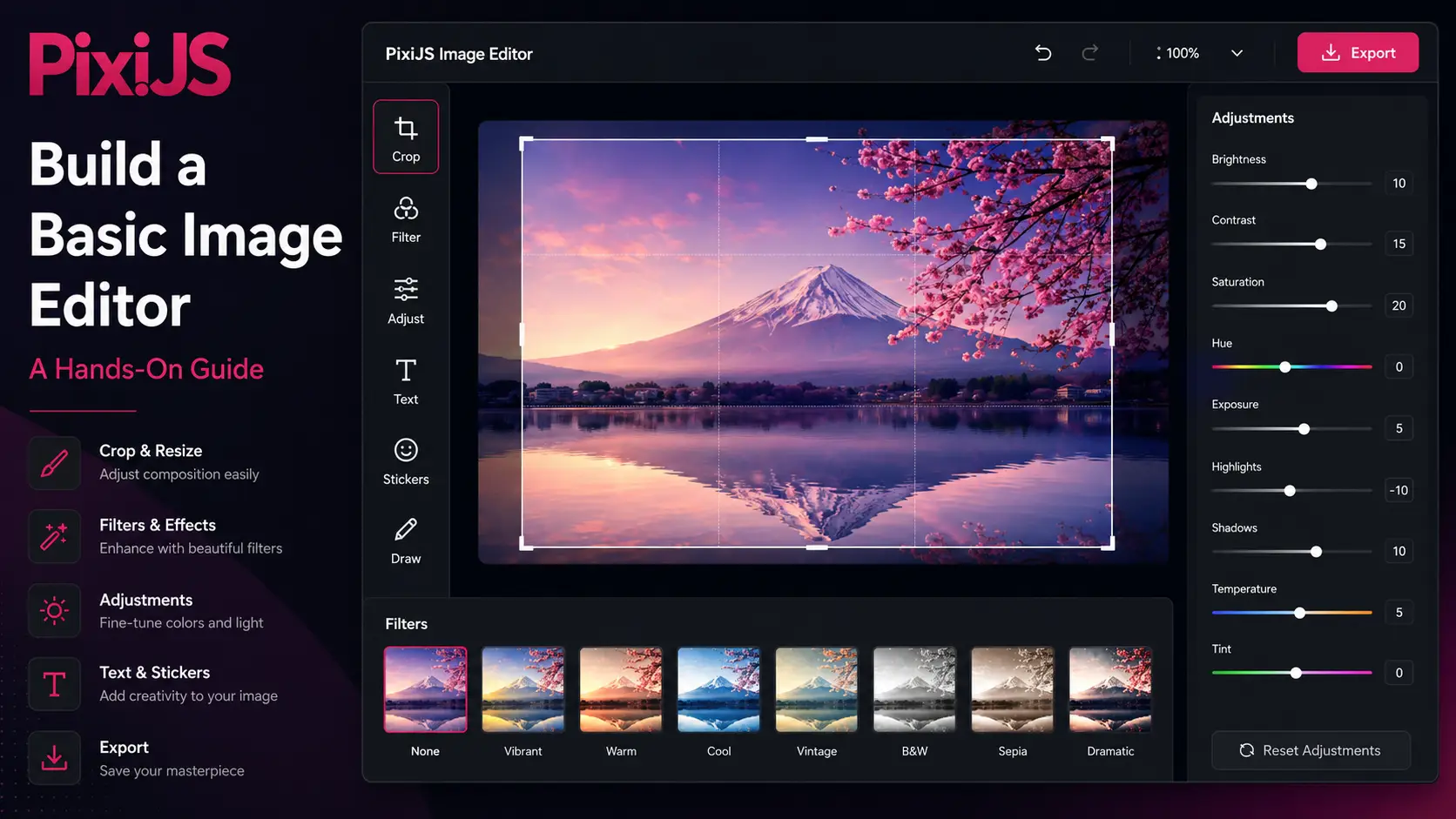This screenshot has width=1456, height=819.
Task: Click the Temperature slider handle
Action: tap(1299, 613)
